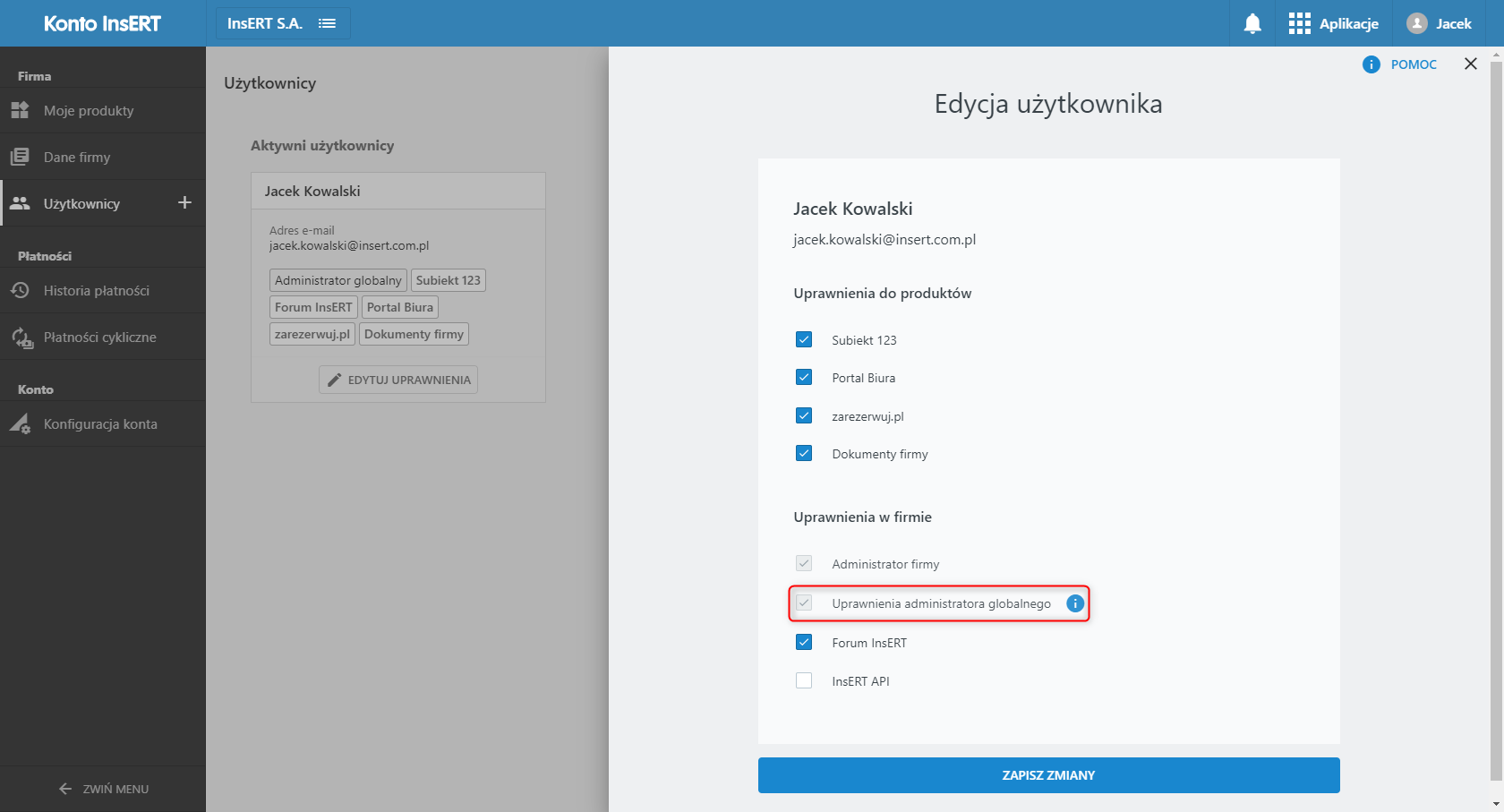Open the Pomoc help info icon
This screenshot has width=1504, height=812.
tap(1371, 64)
